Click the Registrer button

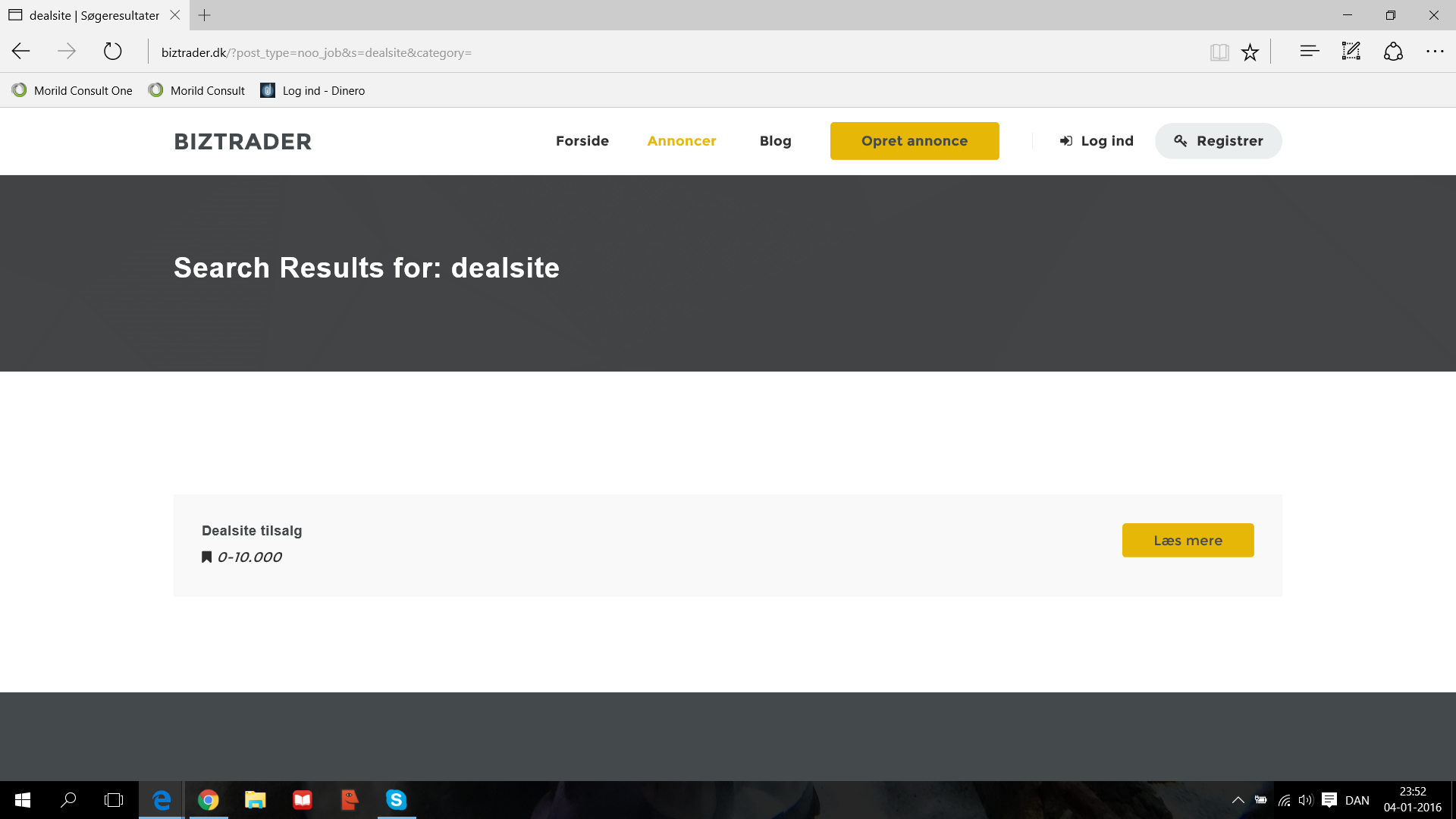[1218, 141]
